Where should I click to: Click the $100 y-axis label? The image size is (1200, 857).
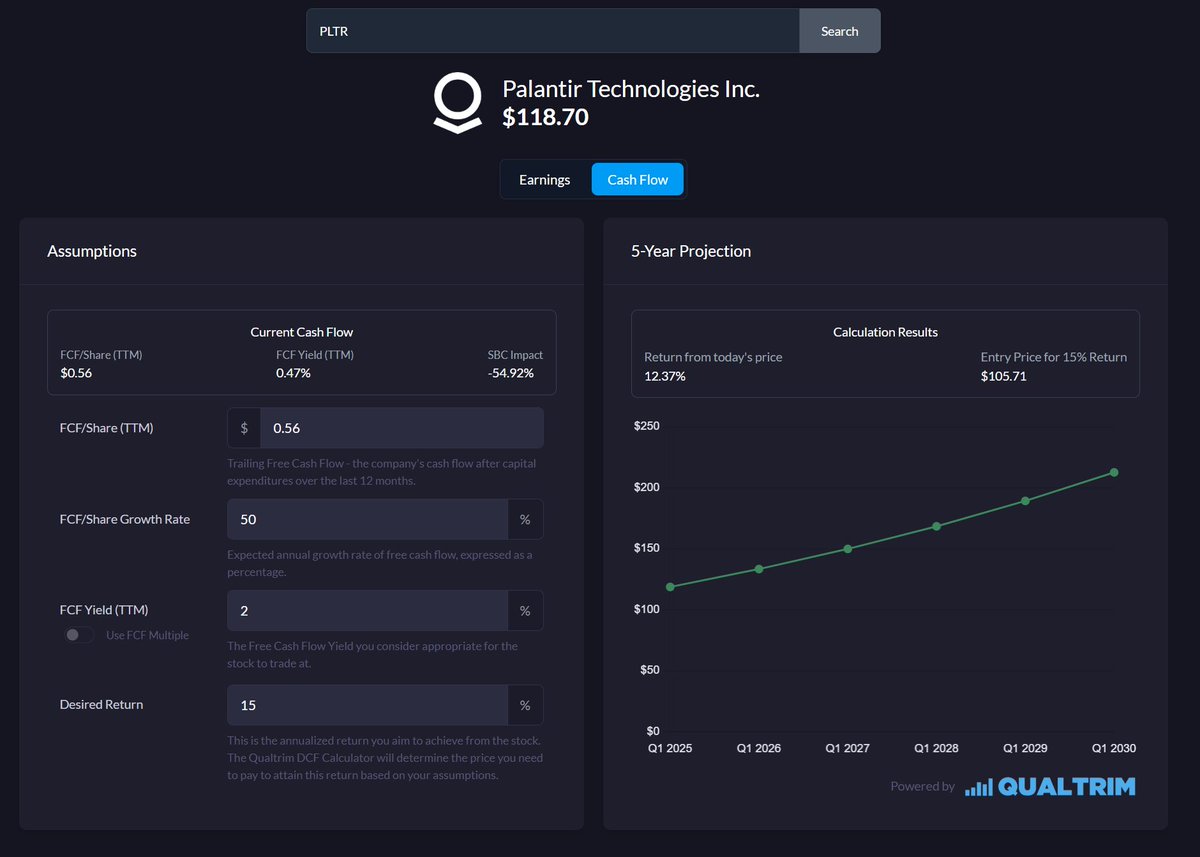[647, 610]
